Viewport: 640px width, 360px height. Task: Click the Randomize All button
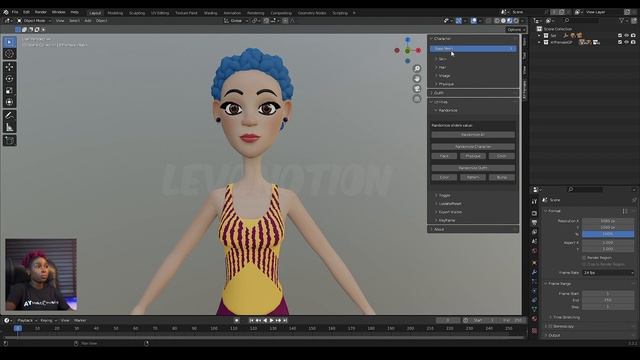[x=473, y=135]
